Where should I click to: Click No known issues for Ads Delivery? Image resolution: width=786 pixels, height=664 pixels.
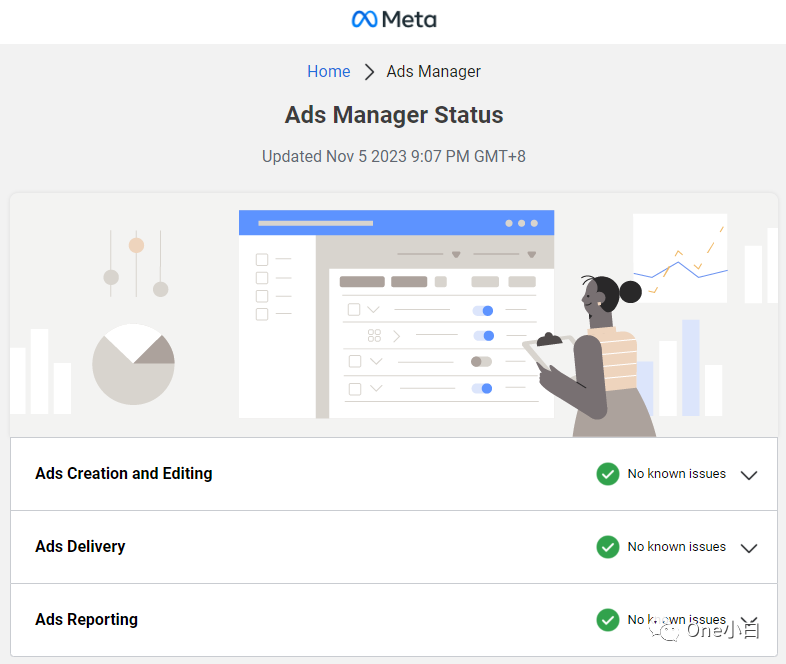676,547
